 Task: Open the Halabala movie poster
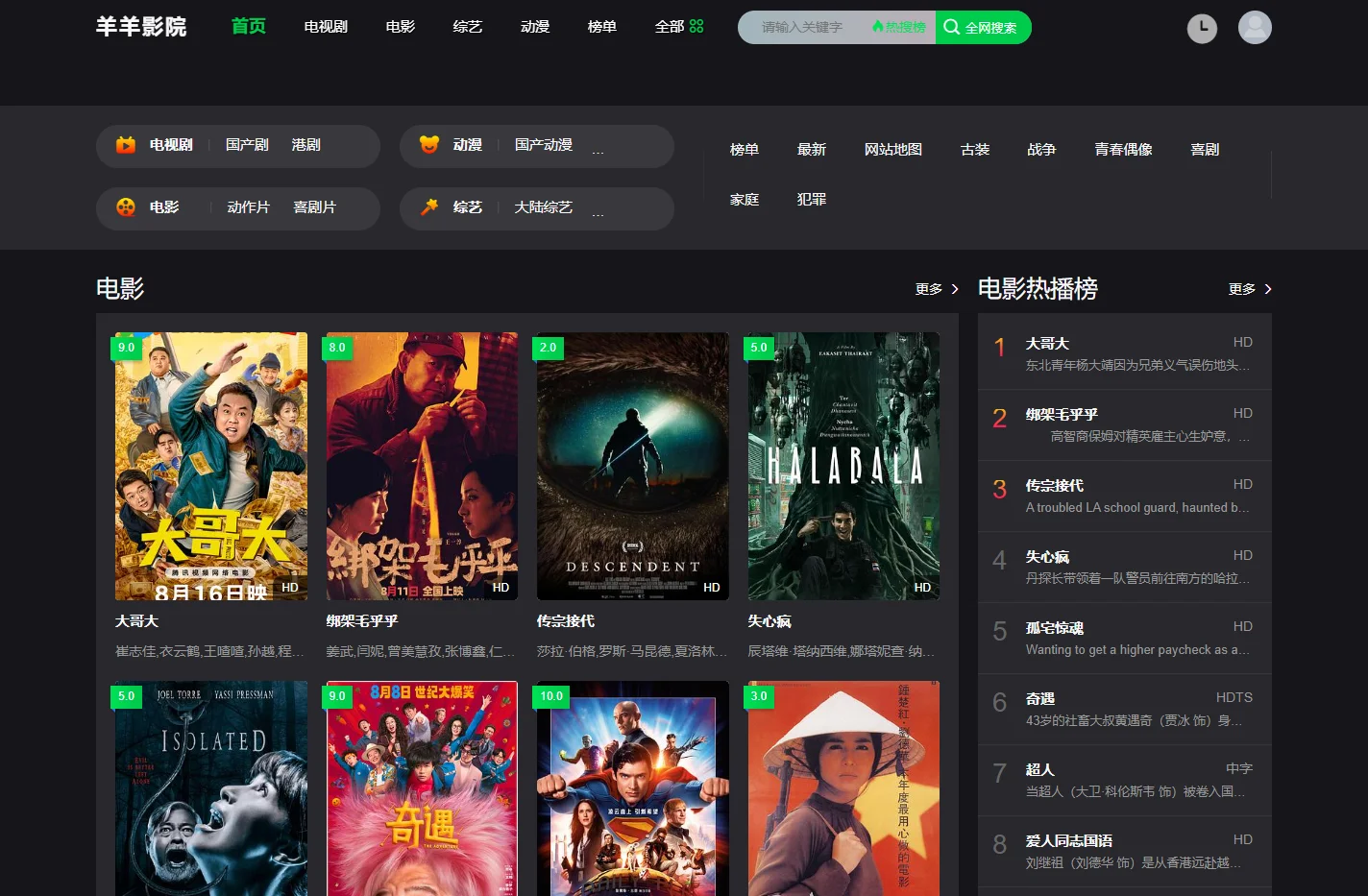tap(843, 467)
